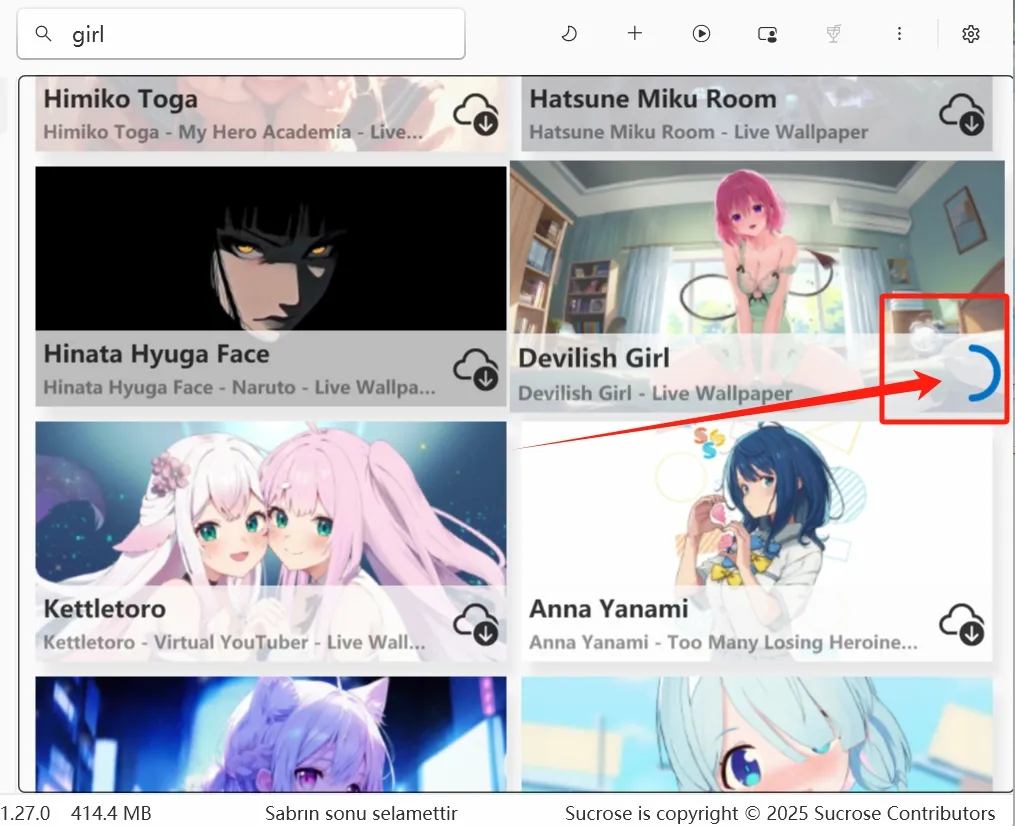Click the cocktail glass icon
Screen dimensions: 1015x826
(x=833, y=34)
